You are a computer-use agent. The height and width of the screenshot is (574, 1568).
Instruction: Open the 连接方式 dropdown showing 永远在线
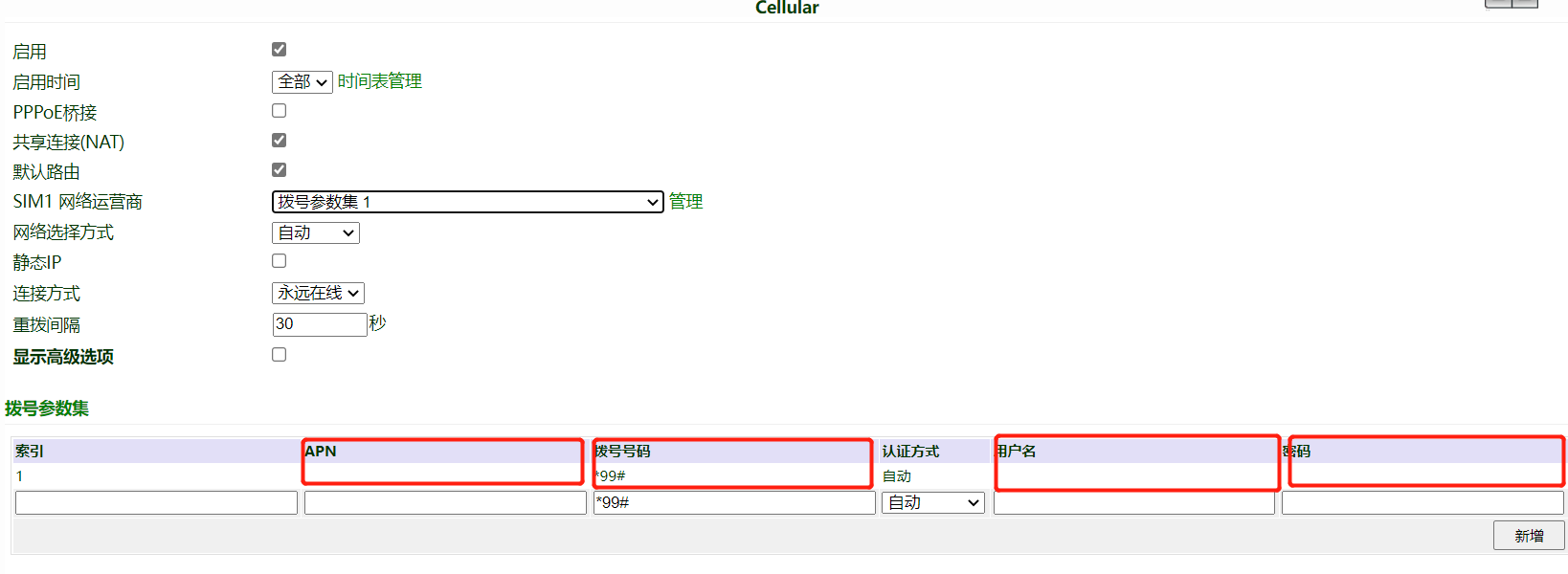coord(318,293)
